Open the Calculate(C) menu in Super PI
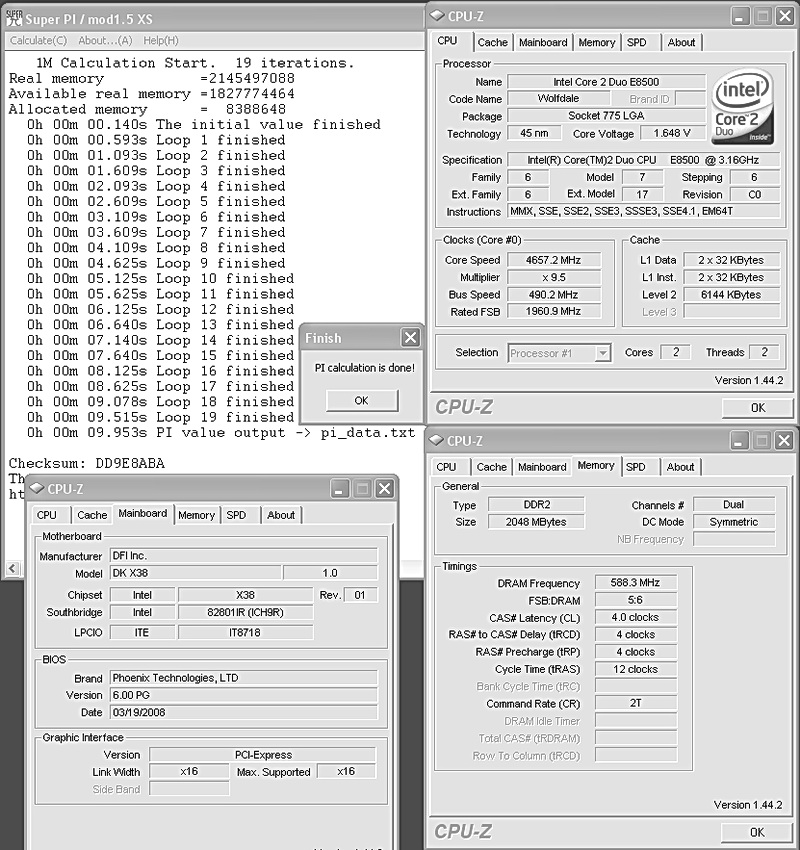This screenshot has width=800, height=850. 38,40
